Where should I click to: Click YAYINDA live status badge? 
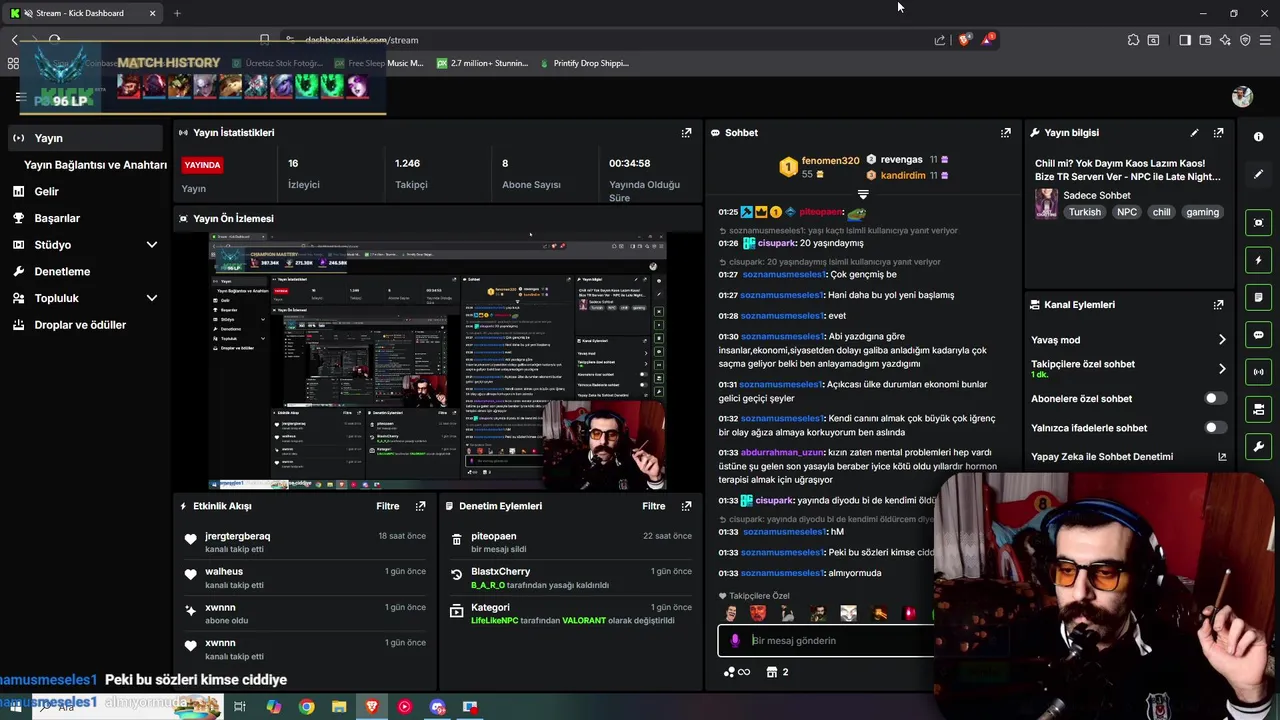[202, 165]
